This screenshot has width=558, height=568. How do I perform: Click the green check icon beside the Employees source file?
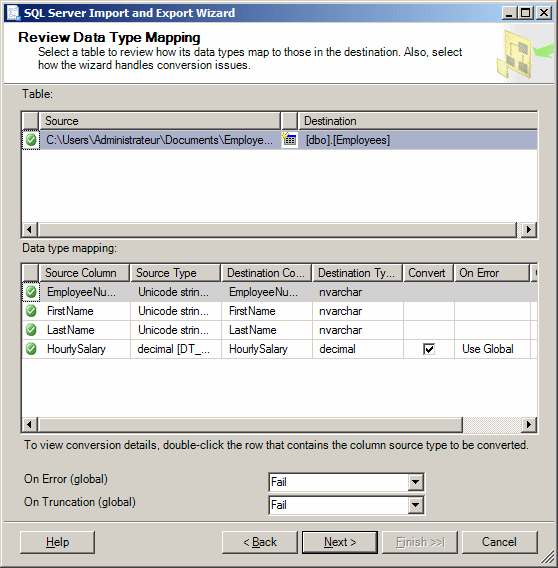[x=31, y=140]
